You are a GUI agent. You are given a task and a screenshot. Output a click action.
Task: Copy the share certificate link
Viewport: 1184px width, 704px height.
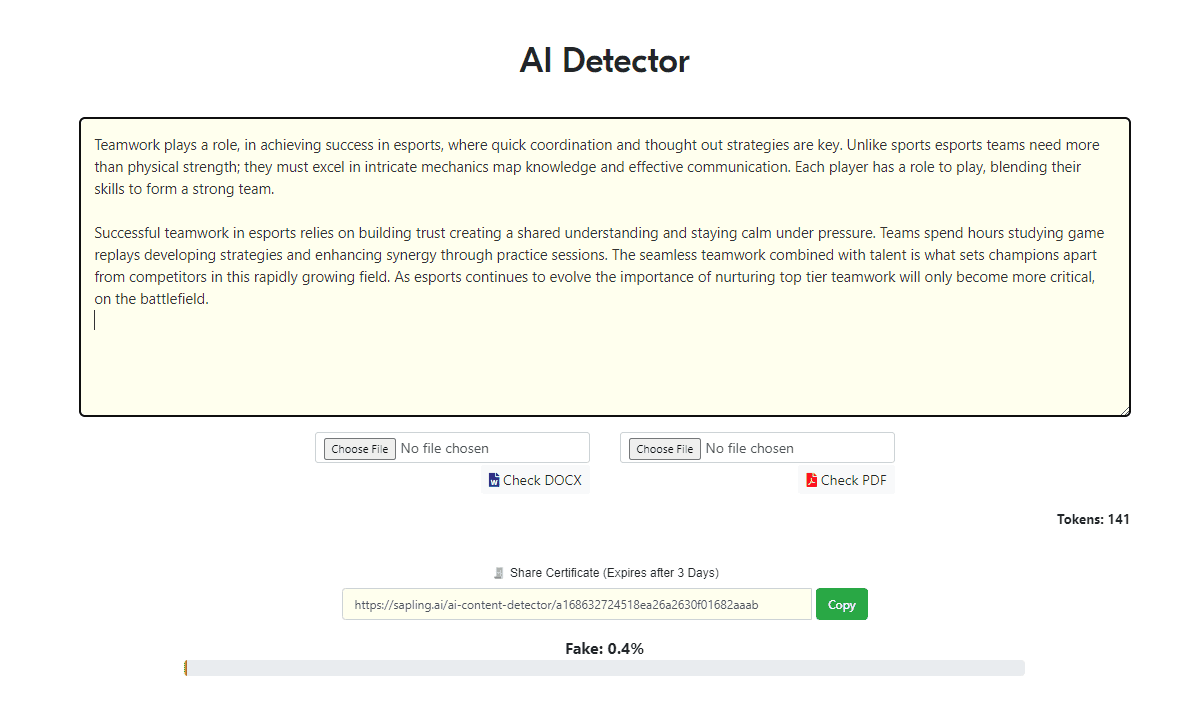841,604
